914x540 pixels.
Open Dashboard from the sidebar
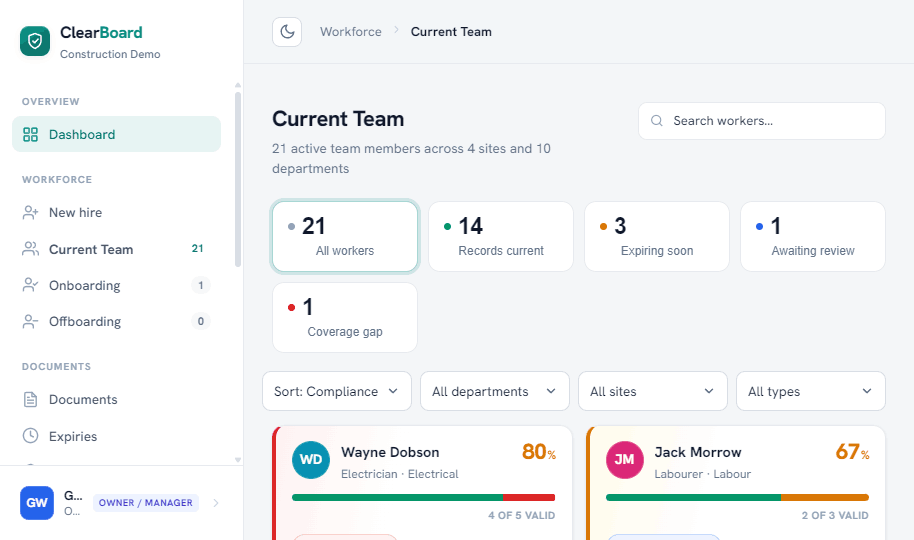[117, 134]
